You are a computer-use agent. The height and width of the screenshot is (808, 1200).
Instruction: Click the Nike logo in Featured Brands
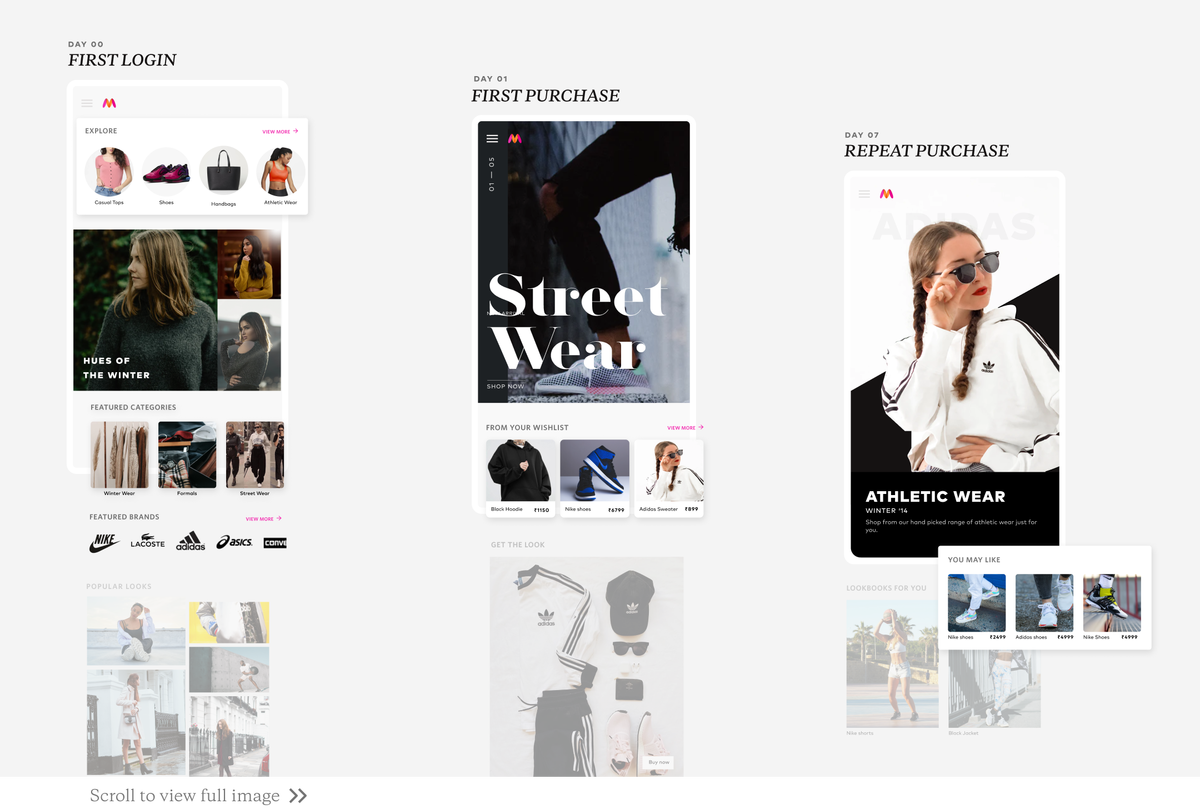(x=103, y=541)
